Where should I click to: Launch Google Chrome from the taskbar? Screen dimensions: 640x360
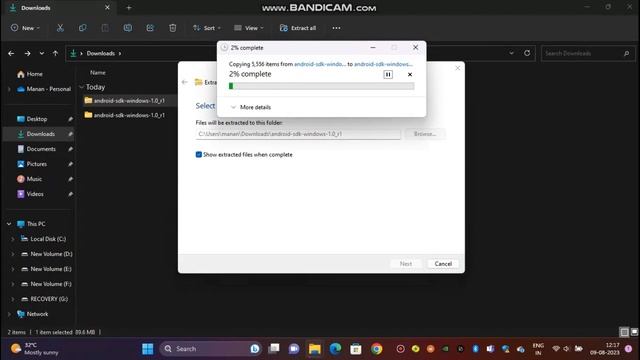(x=376, y=349)
